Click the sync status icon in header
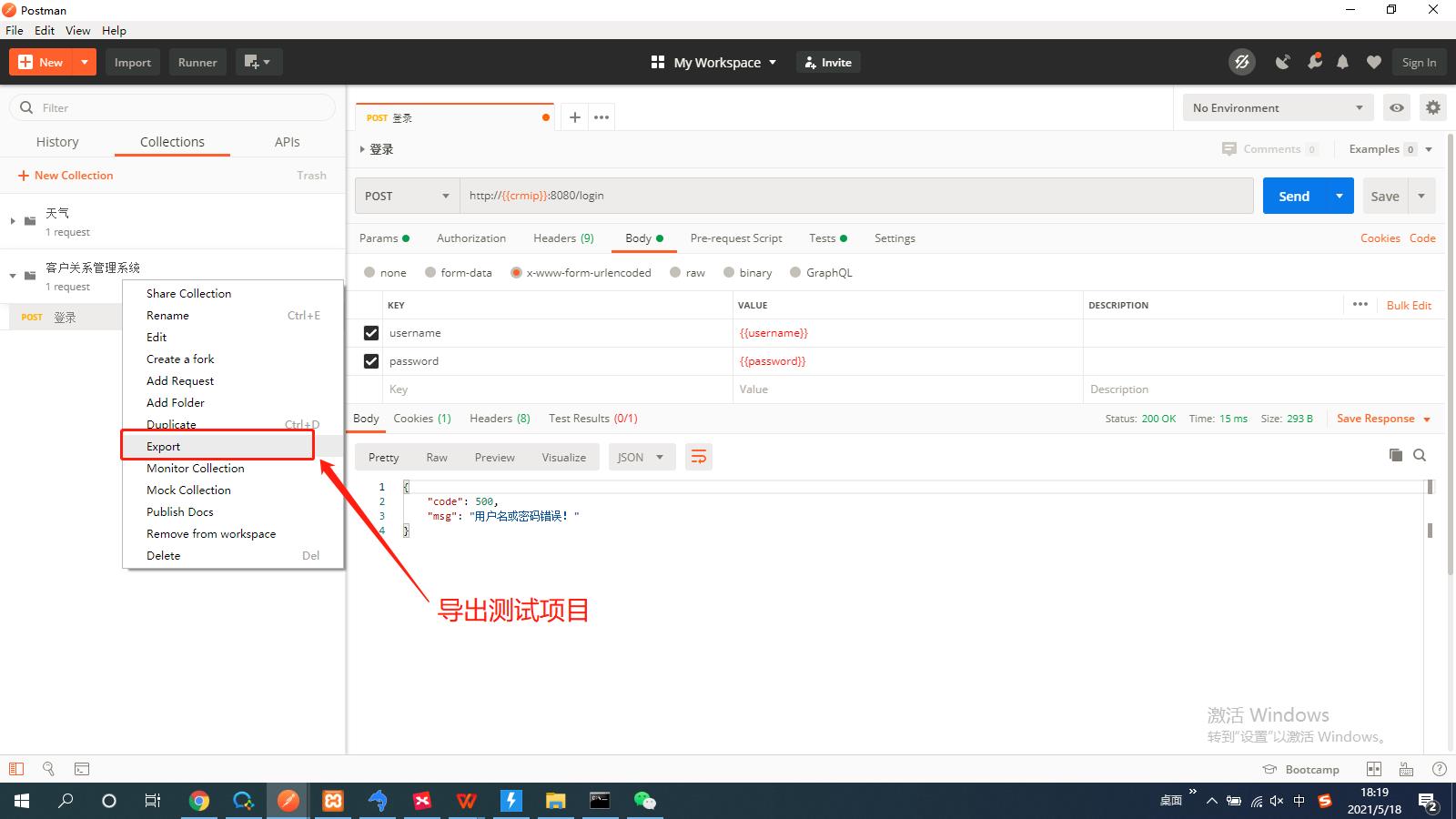The width and height of the screenshot is (1456, 819). point(1241,62)
